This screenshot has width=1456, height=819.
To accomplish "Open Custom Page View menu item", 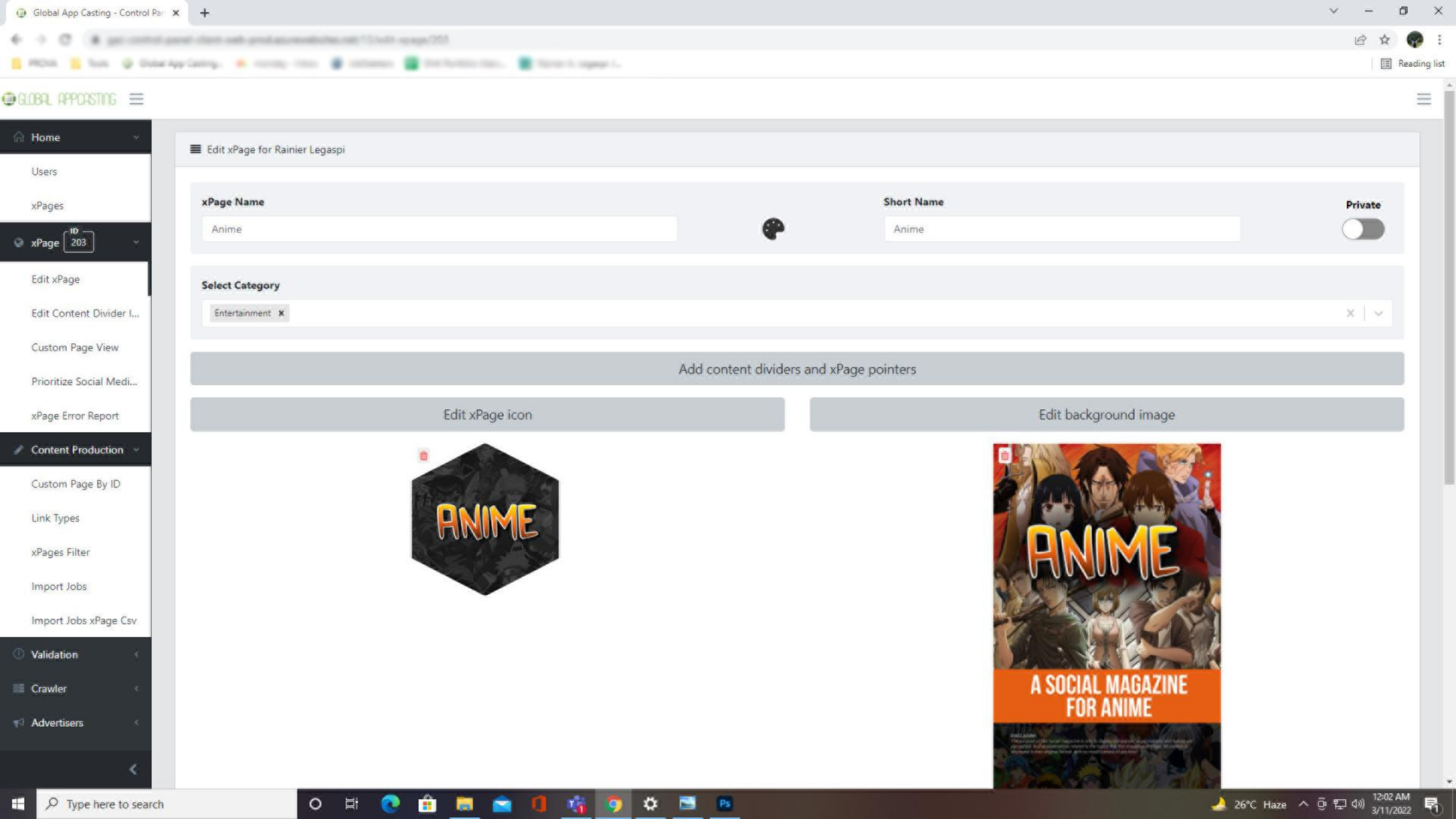I will coord(75,347).
